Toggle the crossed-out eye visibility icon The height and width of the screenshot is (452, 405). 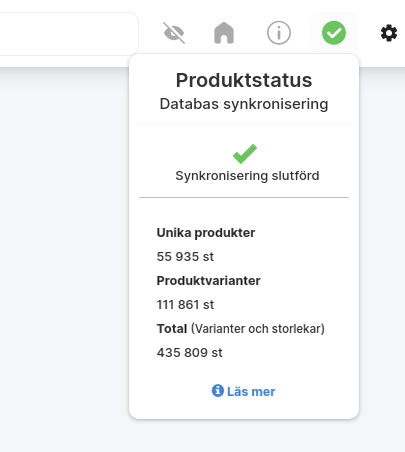coord(174,33)
